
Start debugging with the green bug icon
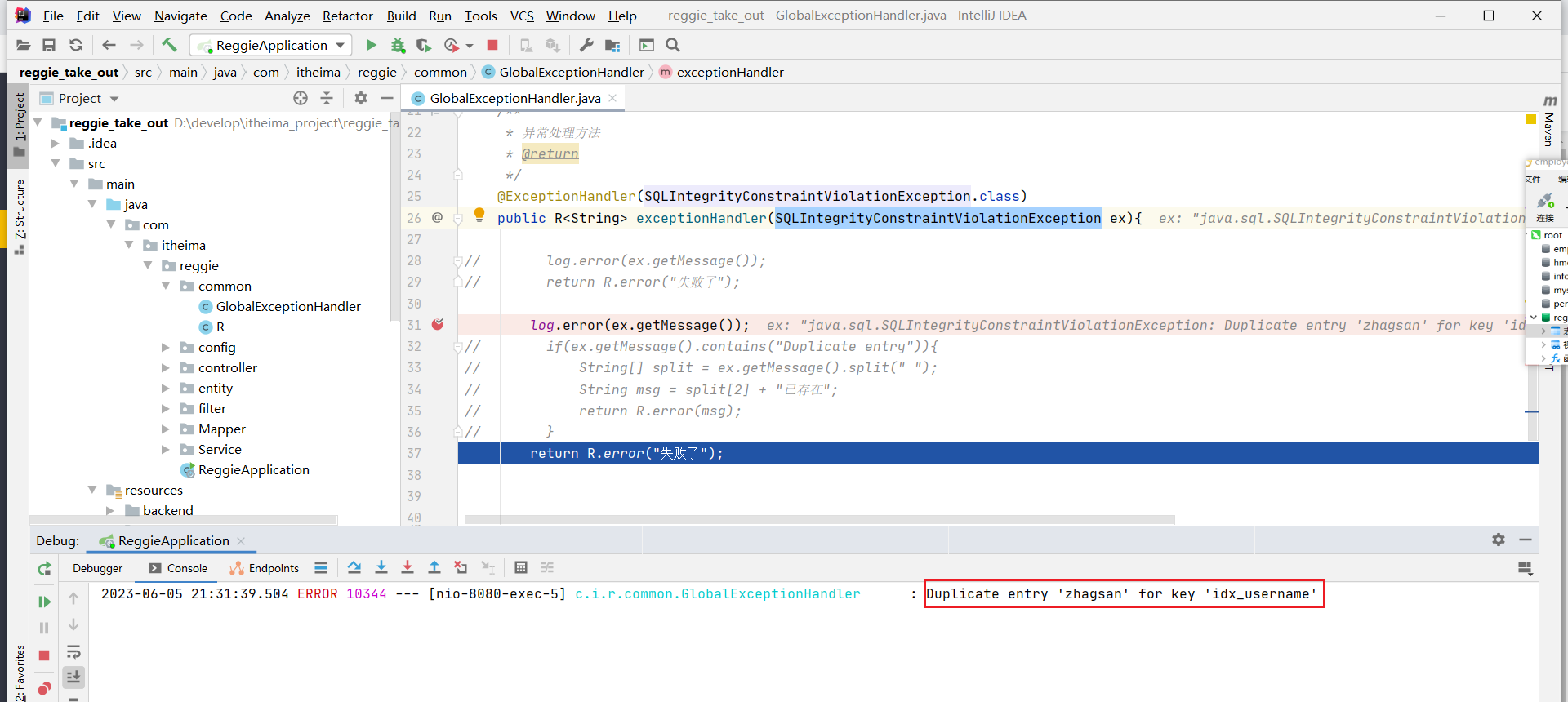[398, 45]
